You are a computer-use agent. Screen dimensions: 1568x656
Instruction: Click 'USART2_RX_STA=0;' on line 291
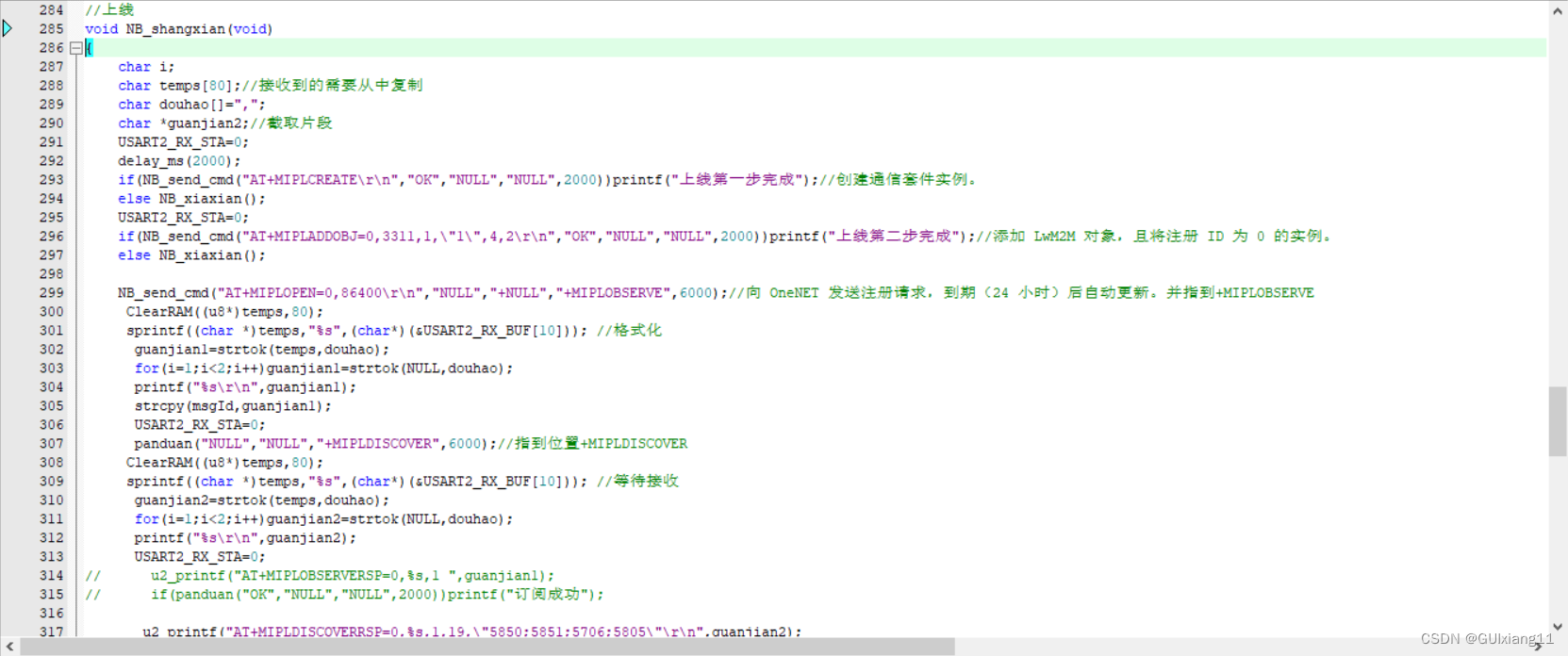[x=184, y=142]
